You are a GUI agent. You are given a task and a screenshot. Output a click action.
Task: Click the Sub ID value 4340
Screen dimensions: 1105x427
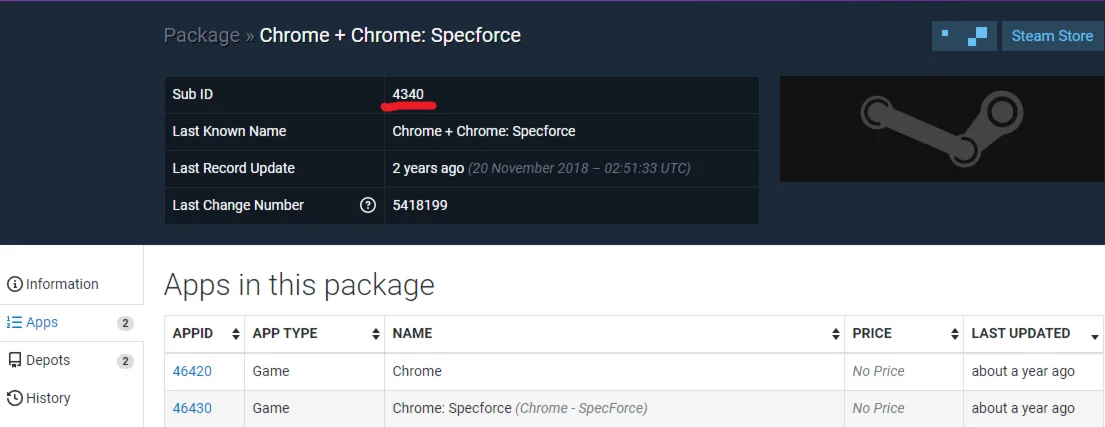point(408,94)
